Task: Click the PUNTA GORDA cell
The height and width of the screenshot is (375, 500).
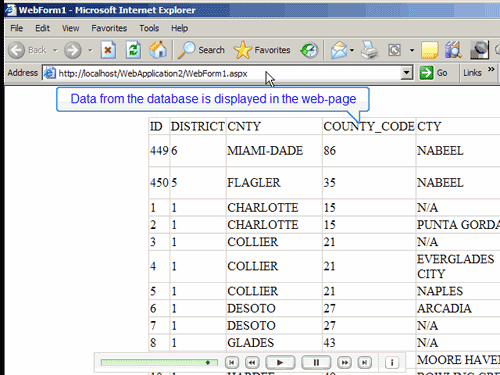Action: tap(458, 225)
